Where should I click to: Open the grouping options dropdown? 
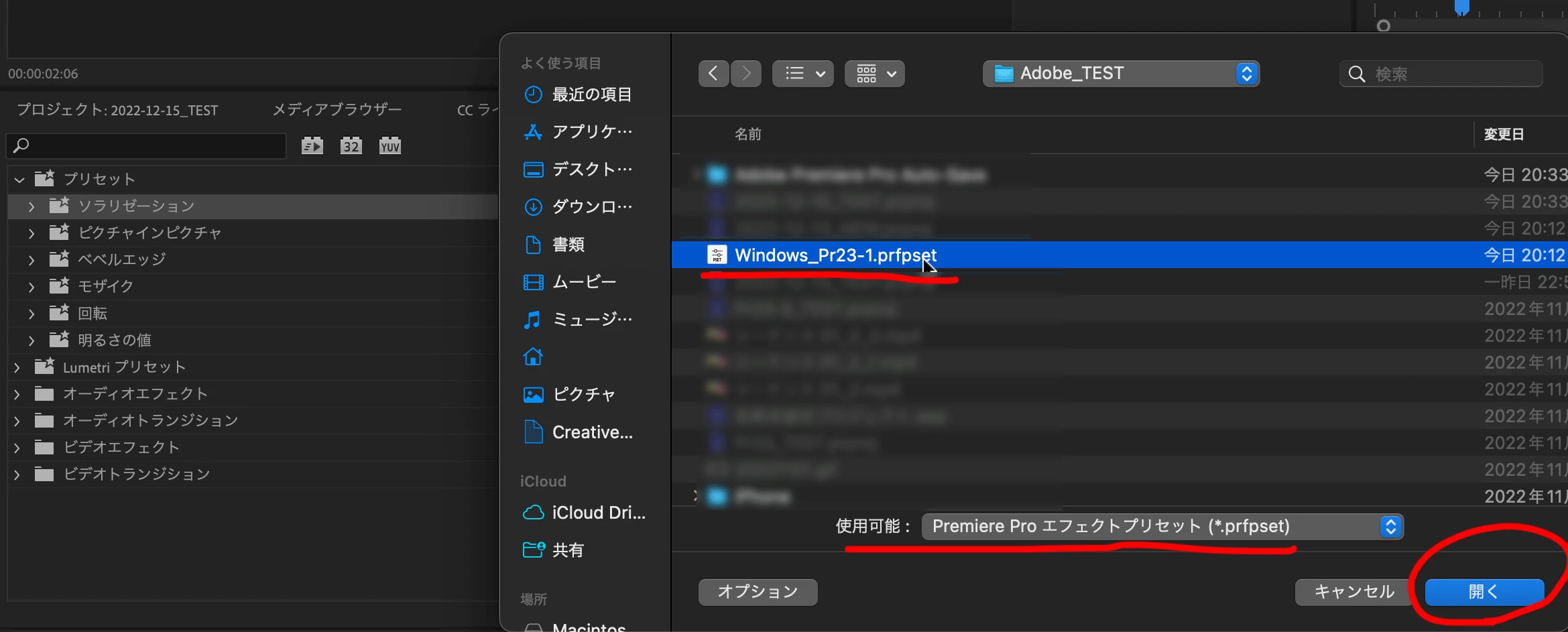point(875,74)
